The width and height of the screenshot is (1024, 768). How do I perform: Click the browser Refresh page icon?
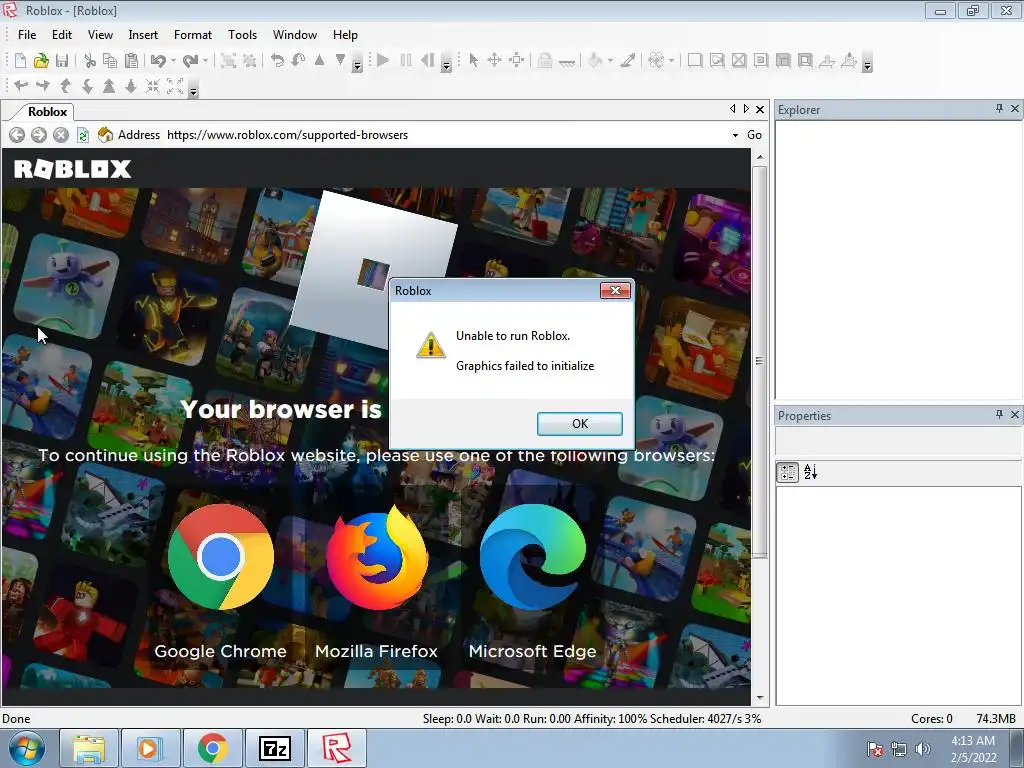click(83, 135)
